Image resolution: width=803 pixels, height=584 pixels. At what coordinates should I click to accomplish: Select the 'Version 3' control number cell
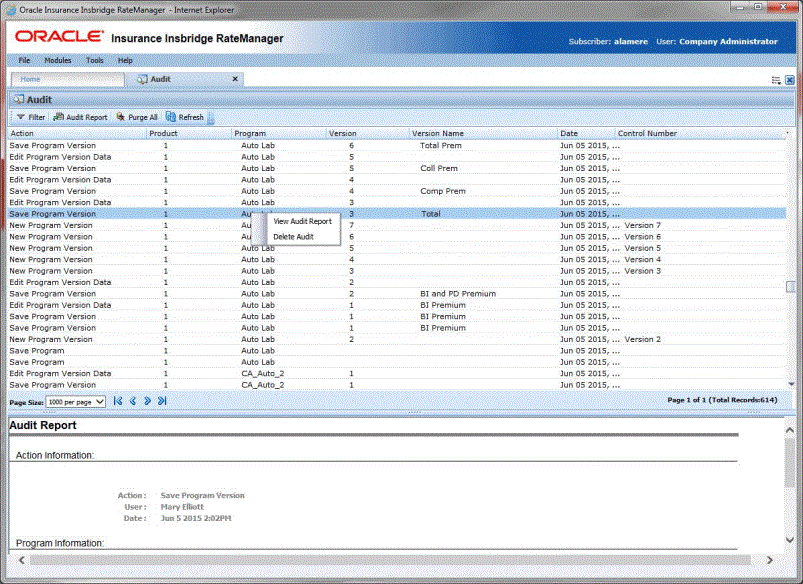pyautogui.click(x=643, y=271)
